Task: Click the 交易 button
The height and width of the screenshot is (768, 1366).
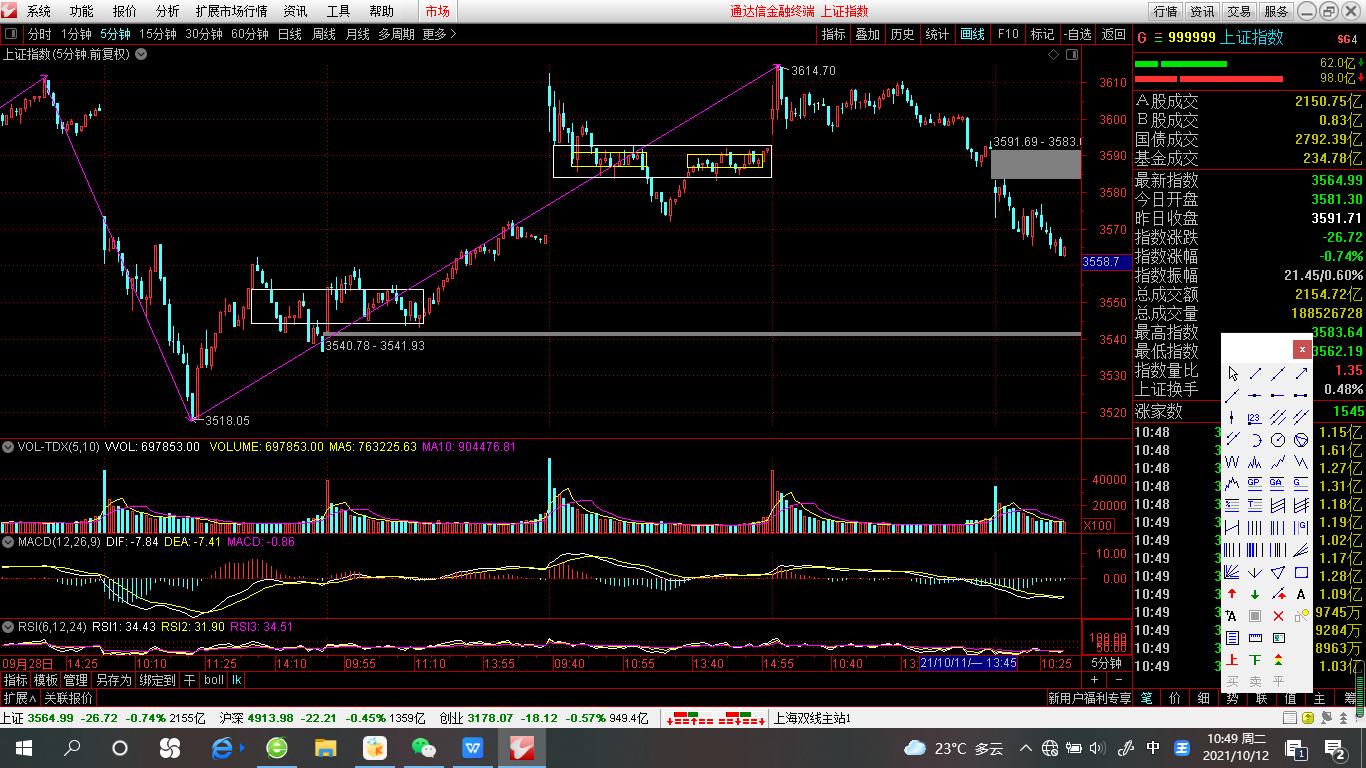Action: [x=1239, y=11]
